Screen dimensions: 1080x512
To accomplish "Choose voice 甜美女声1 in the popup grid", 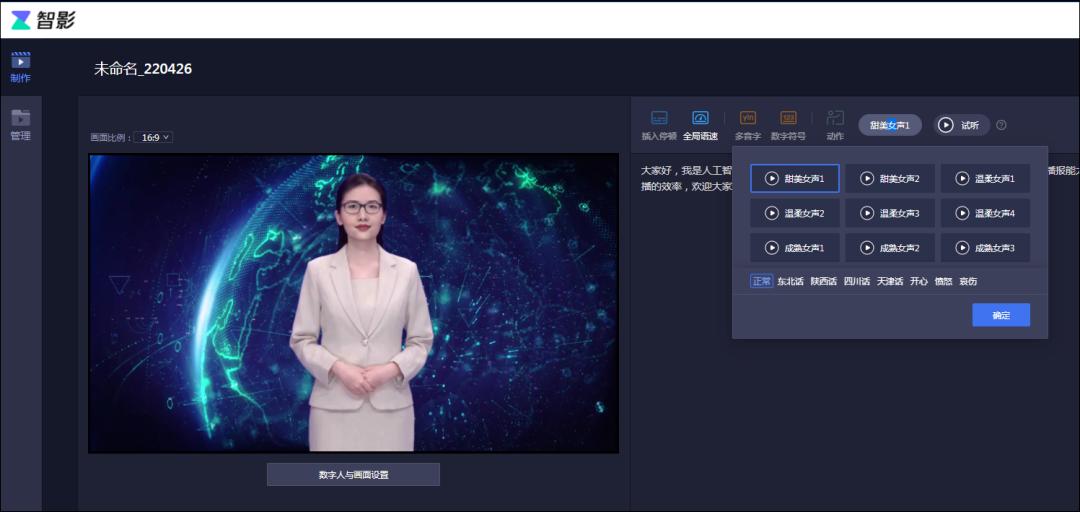I will pos(795,178).
